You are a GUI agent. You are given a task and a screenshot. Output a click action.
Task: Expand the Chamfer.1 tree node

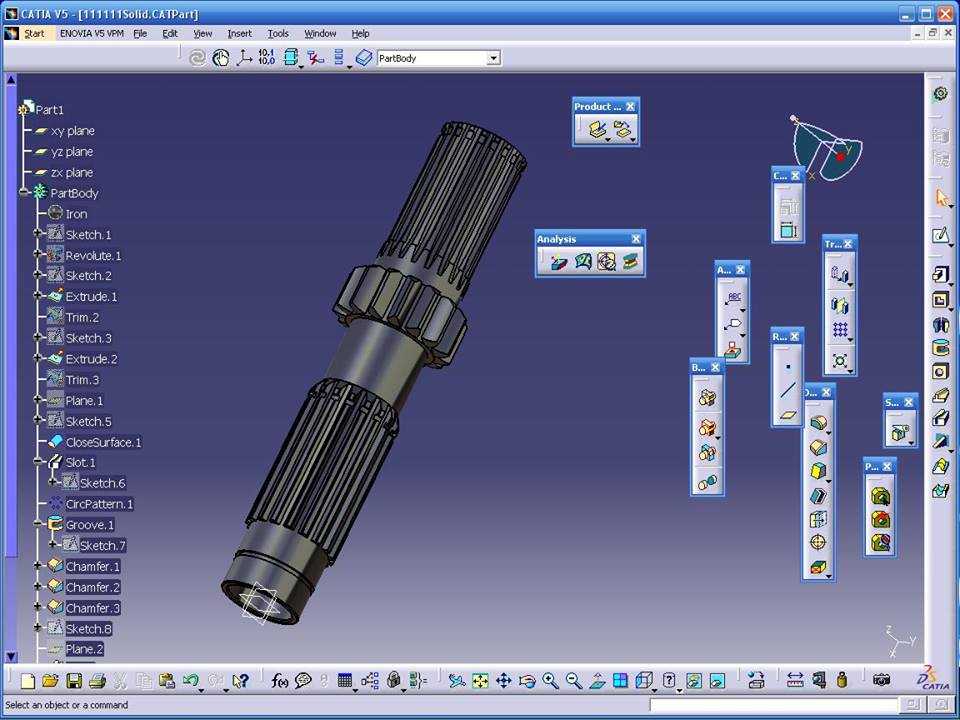(37, 566)
